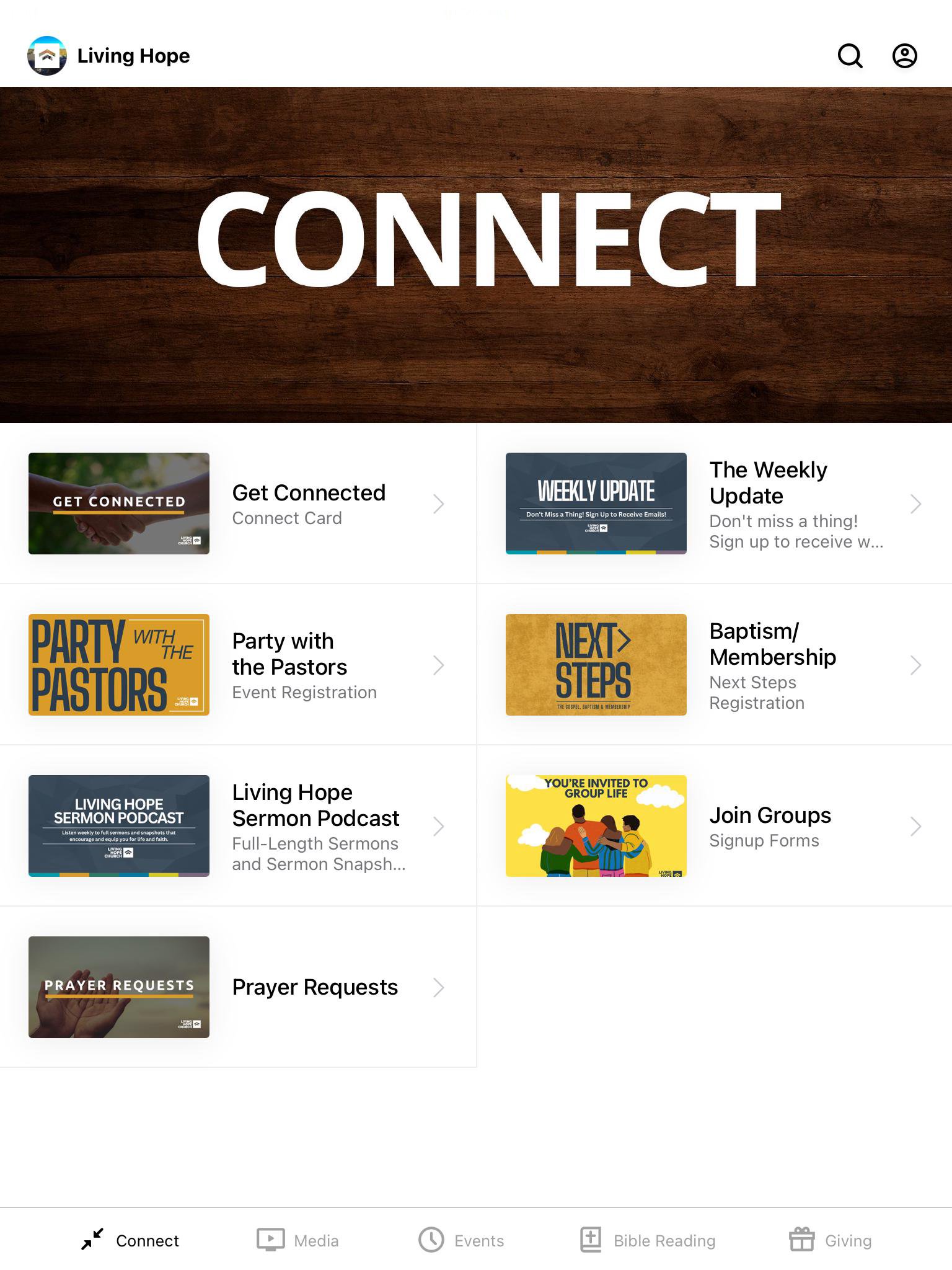Tap the Group Life invitation thumbnail
952x1270 pixels.
tap(596, 826)
